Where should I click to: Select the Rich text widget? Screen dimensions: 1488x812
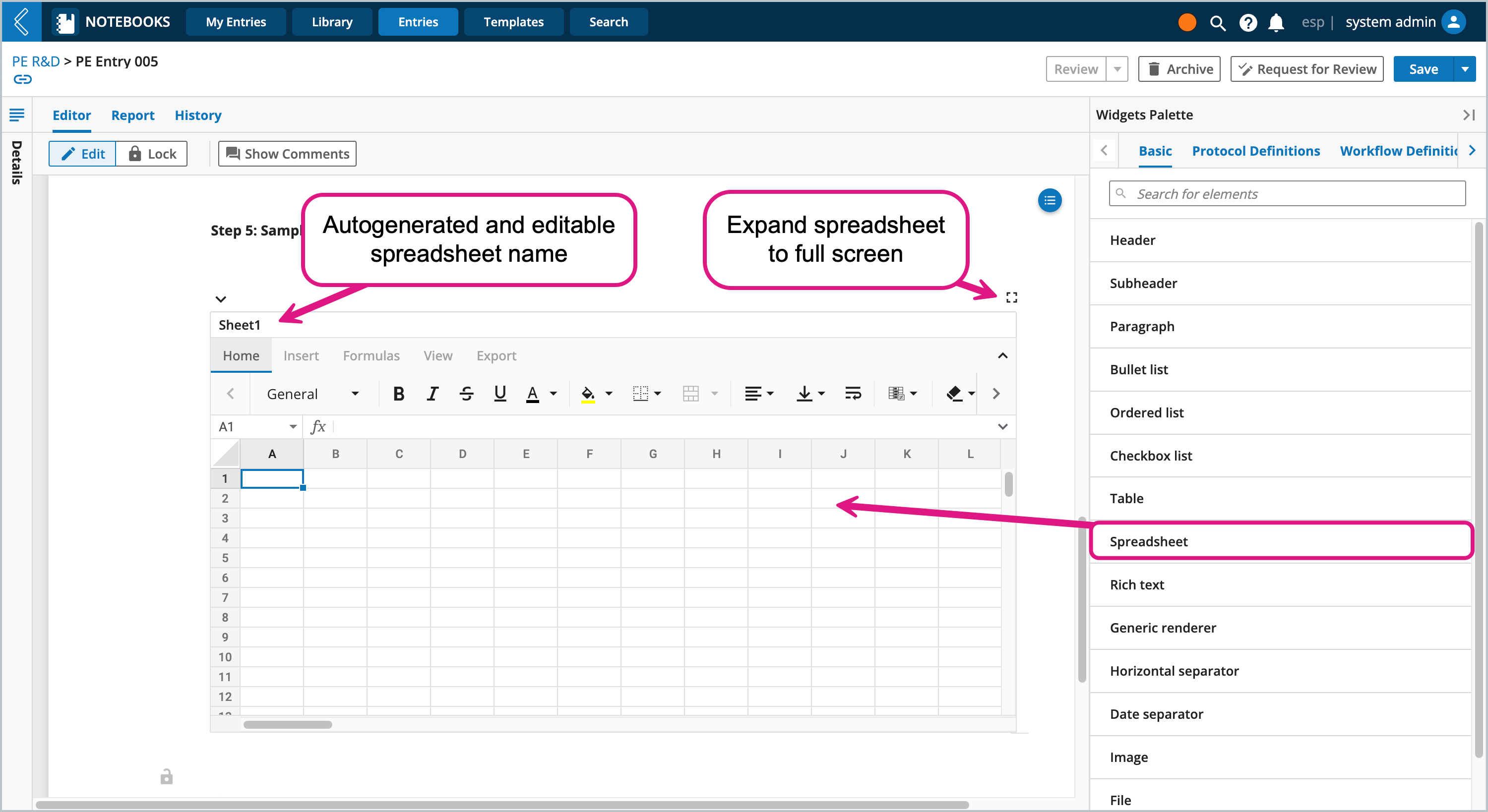(x=1281, y=585)
